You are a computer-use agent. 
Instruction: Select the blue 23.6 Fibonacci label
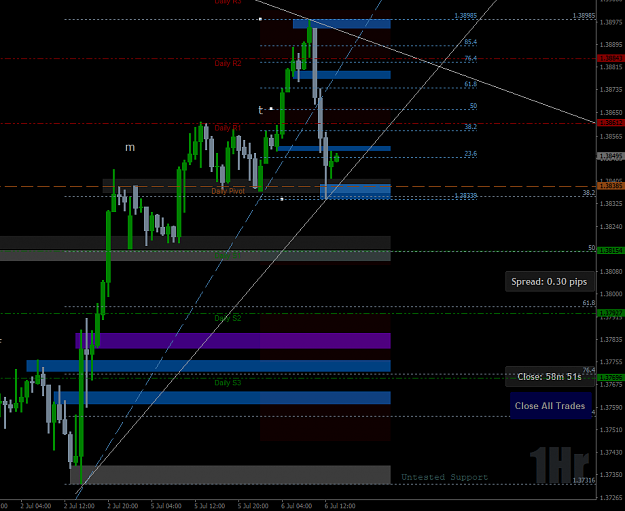(471, 153)
